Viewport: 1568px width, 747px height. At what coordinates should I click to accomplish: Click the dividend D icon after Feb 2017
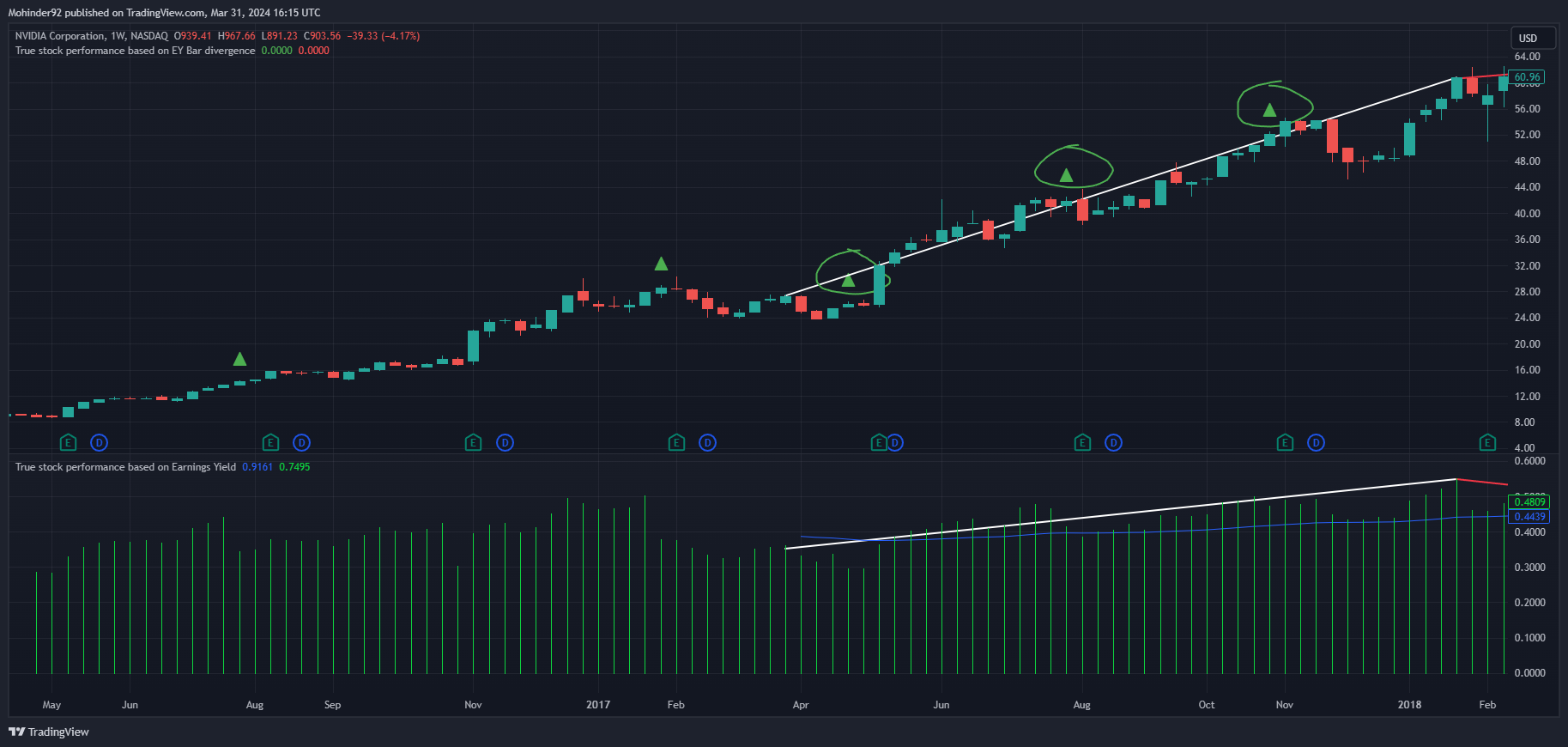coord(707,443)
